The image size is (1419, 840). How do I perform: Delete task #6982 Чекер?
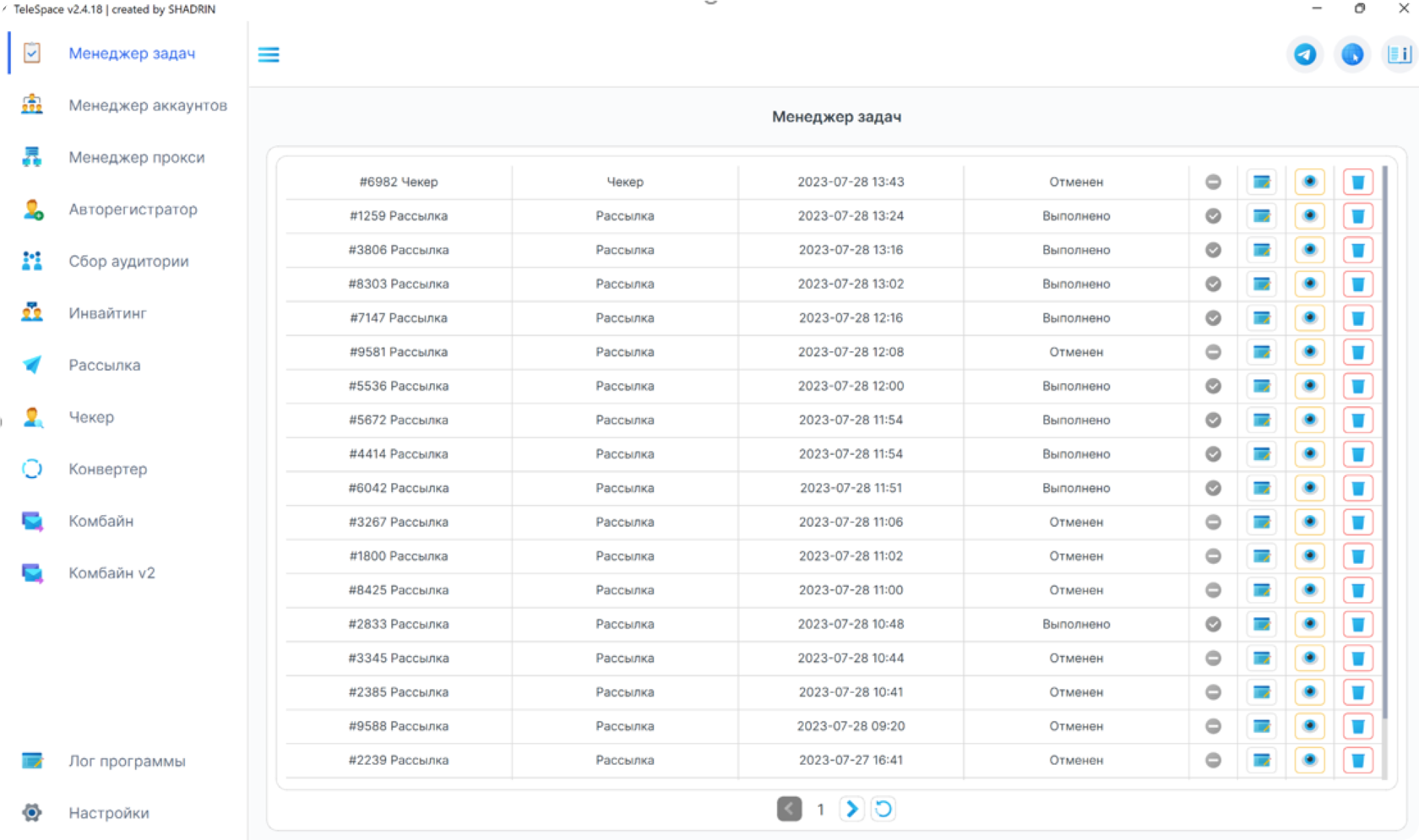coord(1358,182)
